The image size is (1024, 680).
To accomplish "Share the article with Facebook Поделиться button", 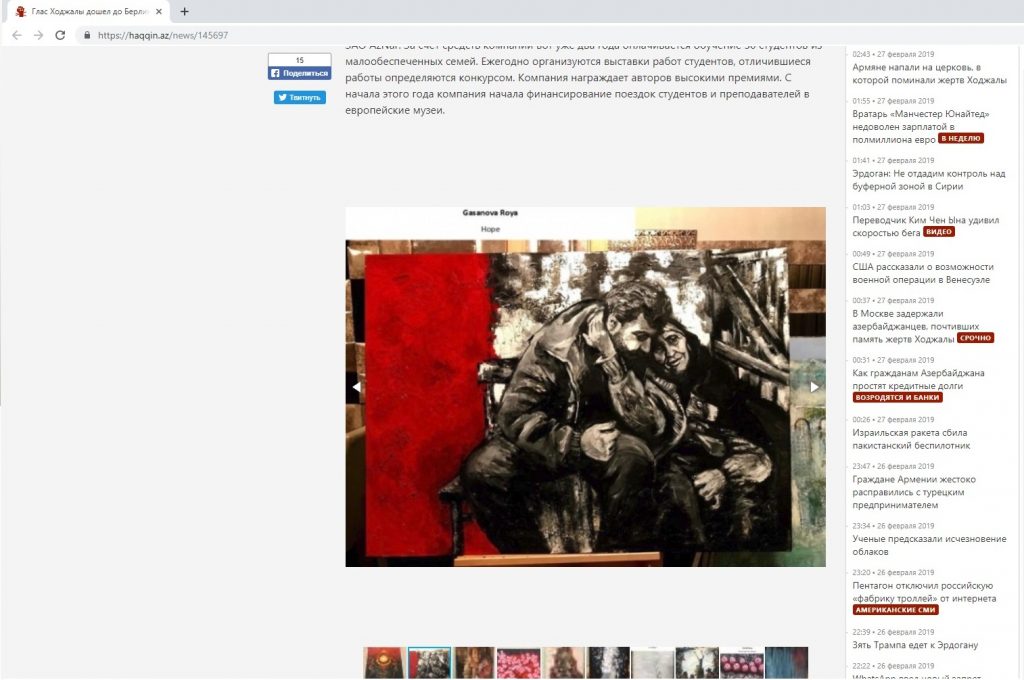I will 300,73.
